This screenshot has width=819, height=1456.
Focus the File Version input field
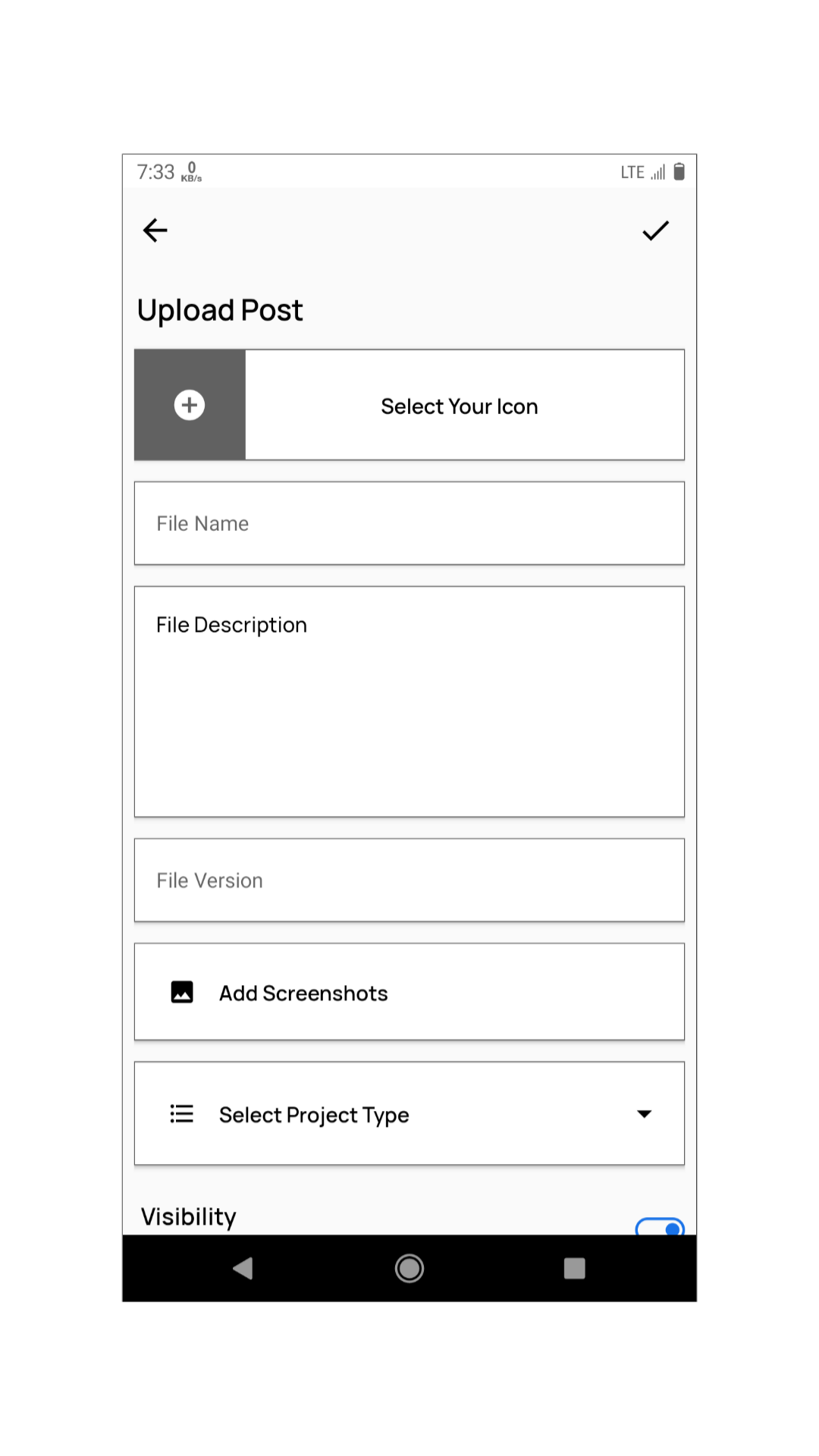click(x=409, y=880)
